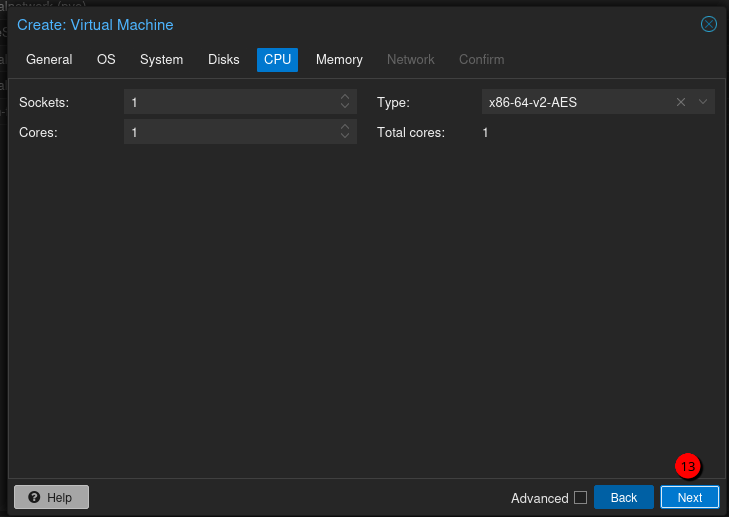Focus the Cores number field
Image resolution: width=729 pixels, height=517 pixels.
[230, 132]
